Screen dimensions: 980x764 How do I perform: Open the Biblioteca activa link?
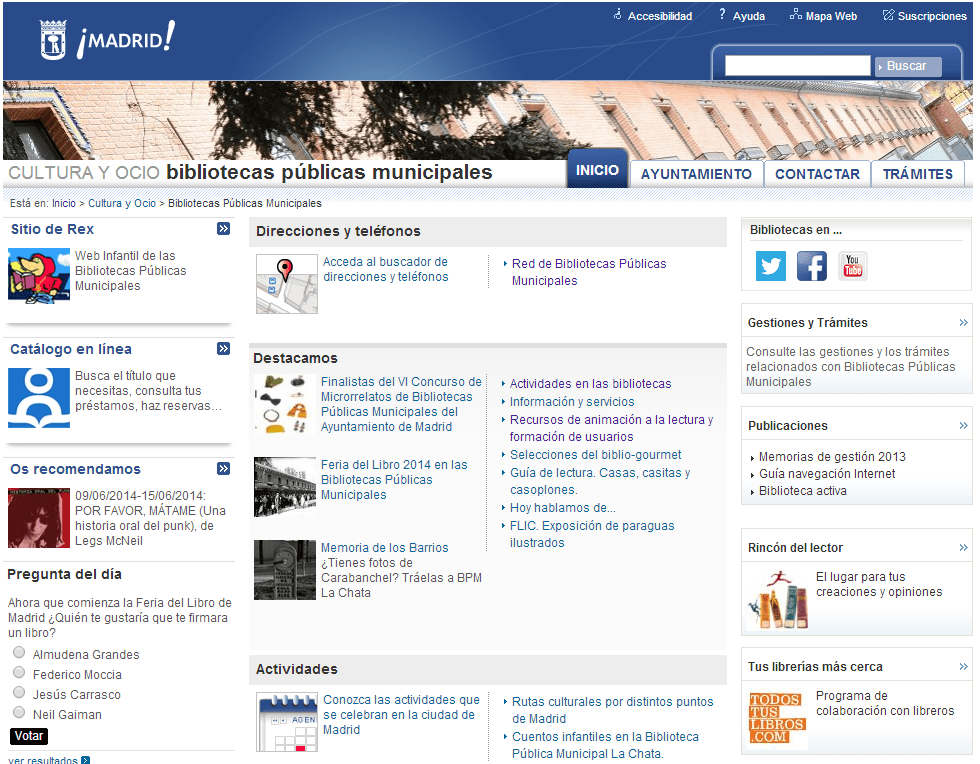802,491
